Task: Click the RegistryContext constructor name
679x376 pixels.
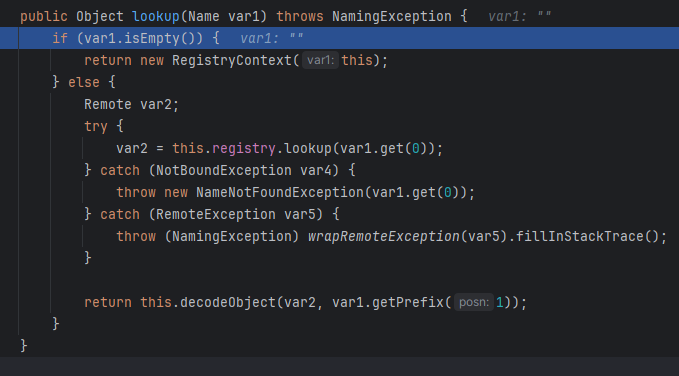Action: click(232, 60)
